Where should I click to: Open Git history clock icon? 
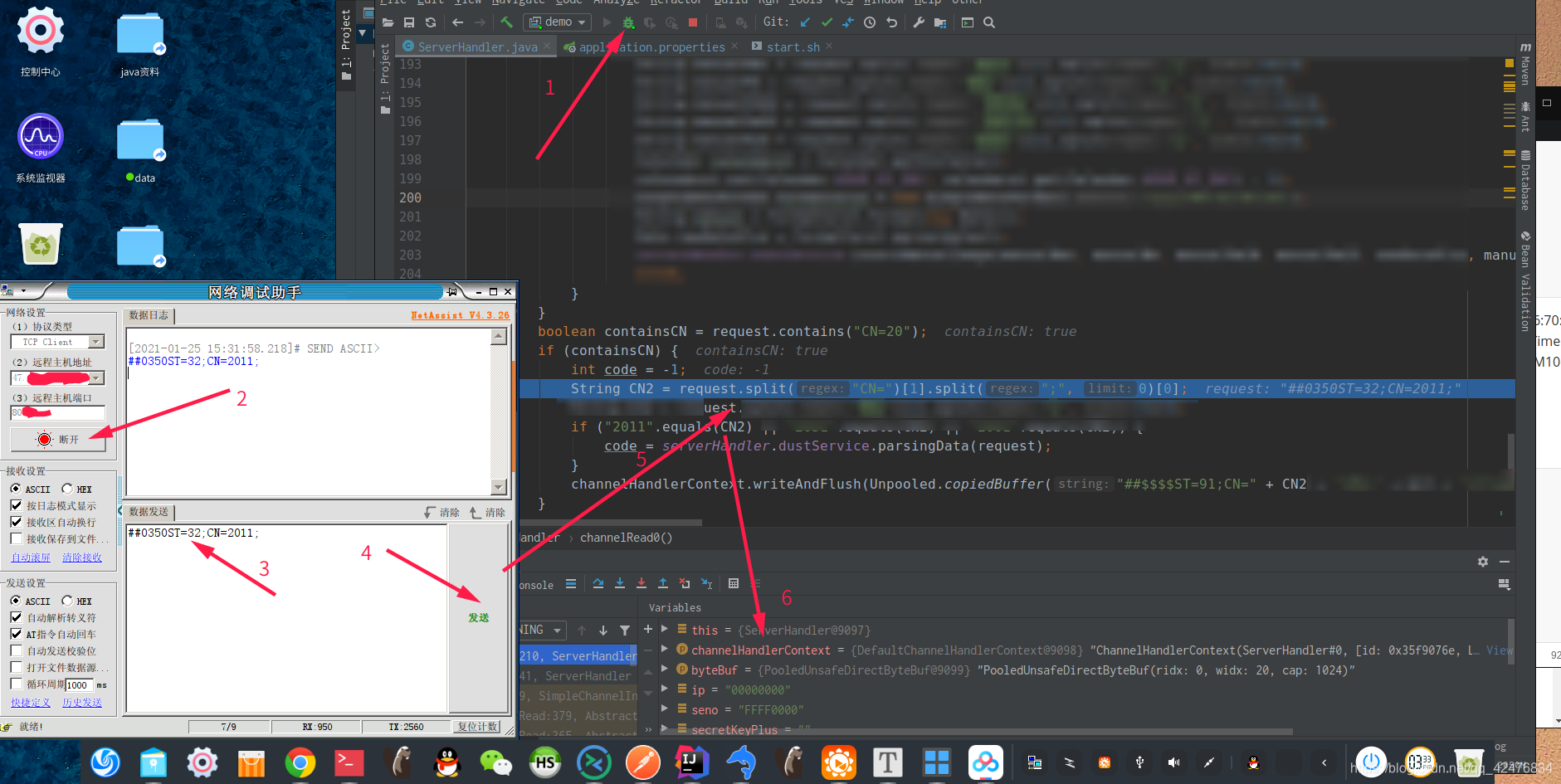point(870,22)
